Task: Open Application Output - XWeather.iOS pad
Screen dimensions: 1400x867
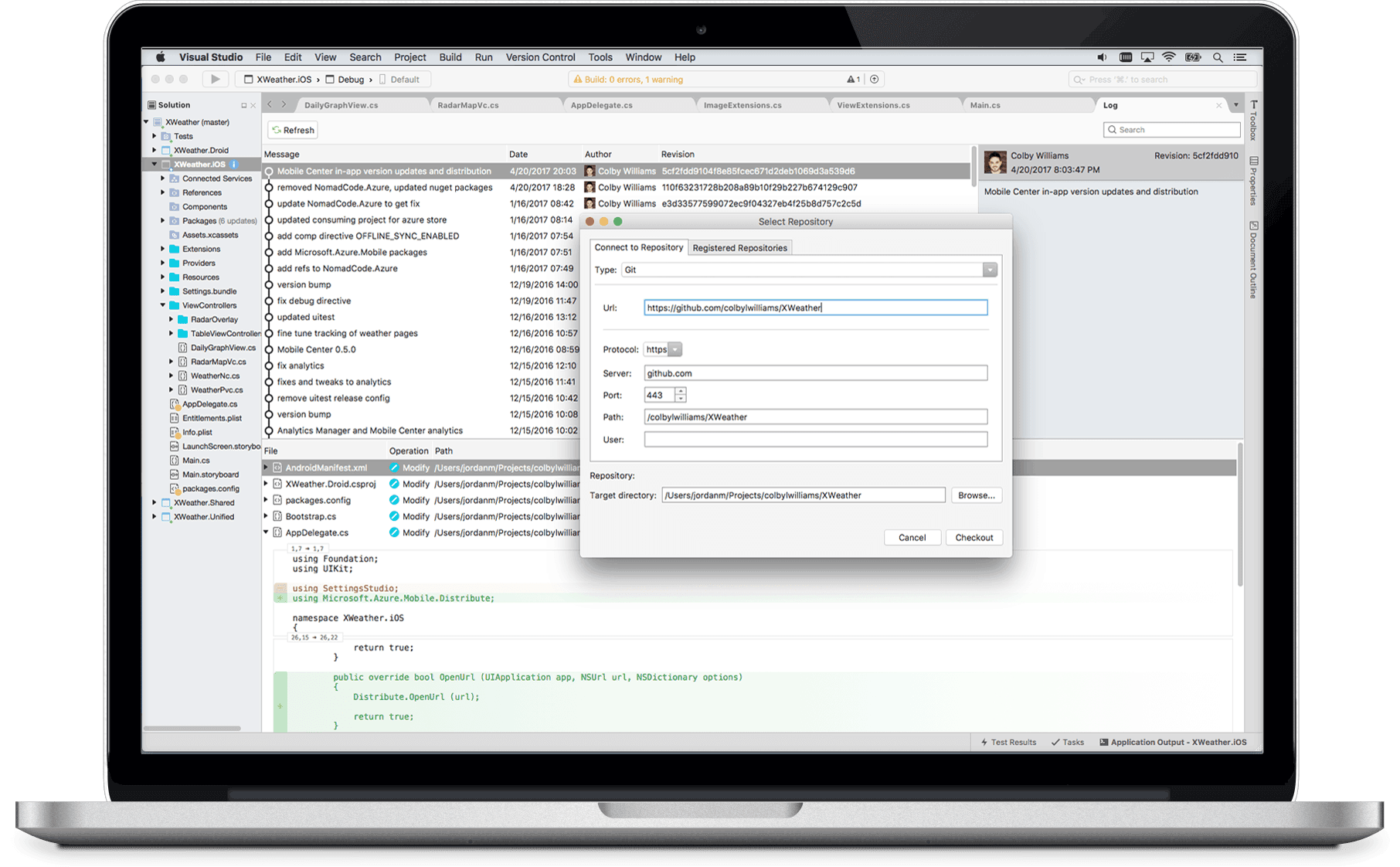Action: 1174,742
